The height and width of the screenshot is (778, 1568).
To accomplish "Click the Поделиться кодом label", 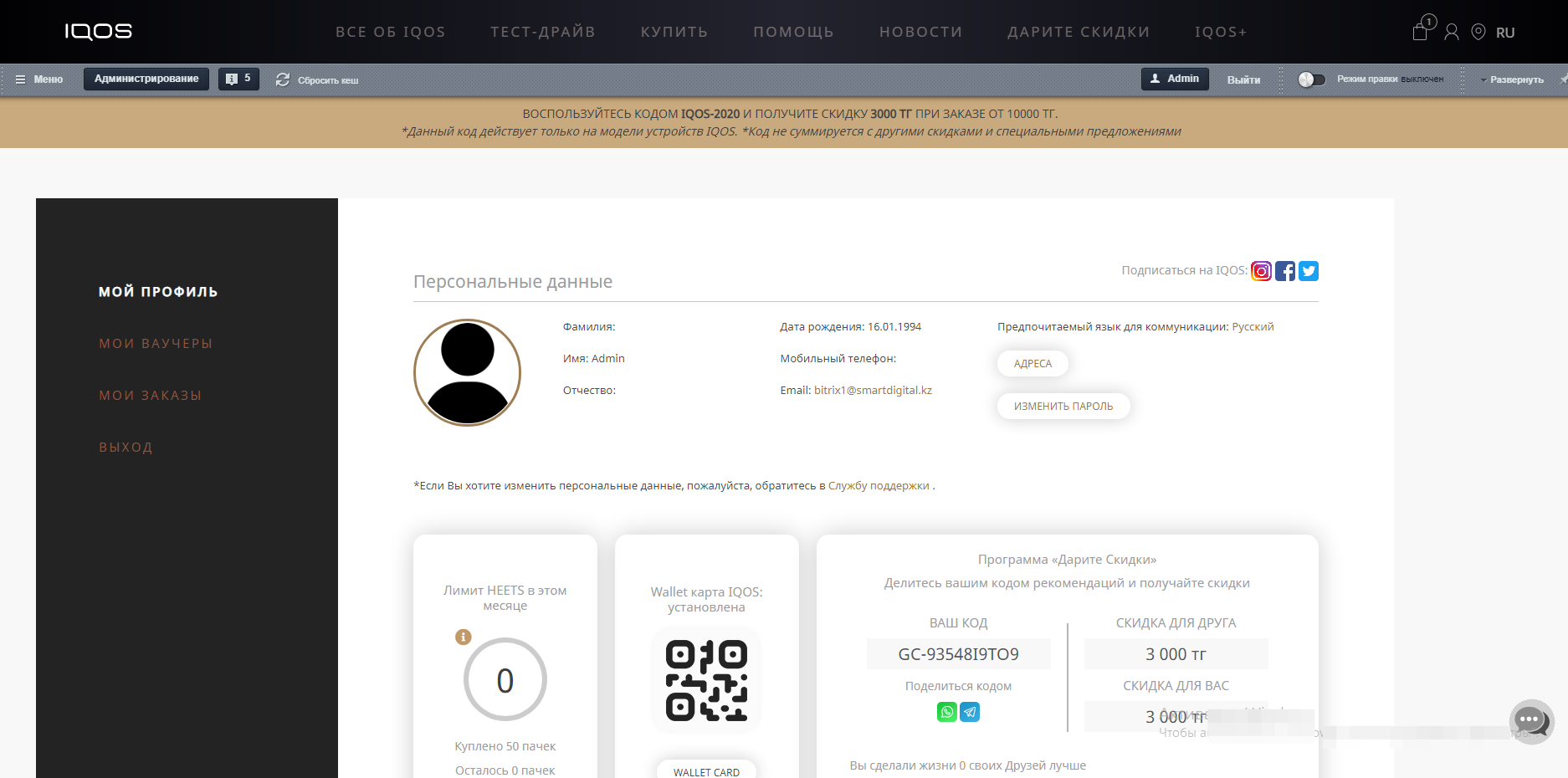I will (x=958, y=686).
